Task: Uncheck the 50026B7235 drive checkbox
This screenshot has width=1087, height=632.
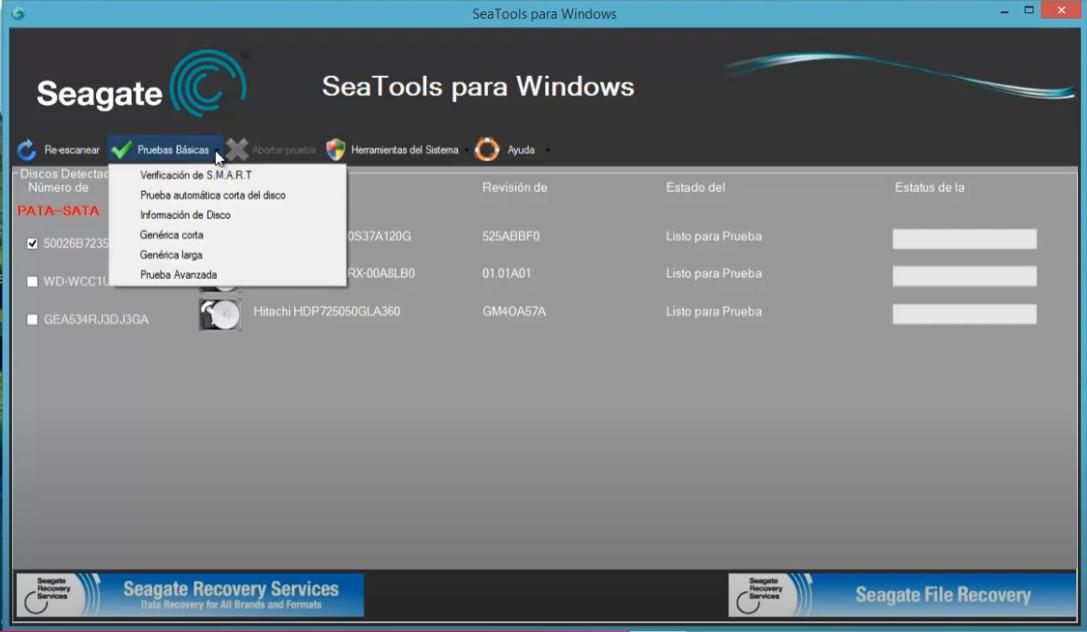Action: point(32,243)
